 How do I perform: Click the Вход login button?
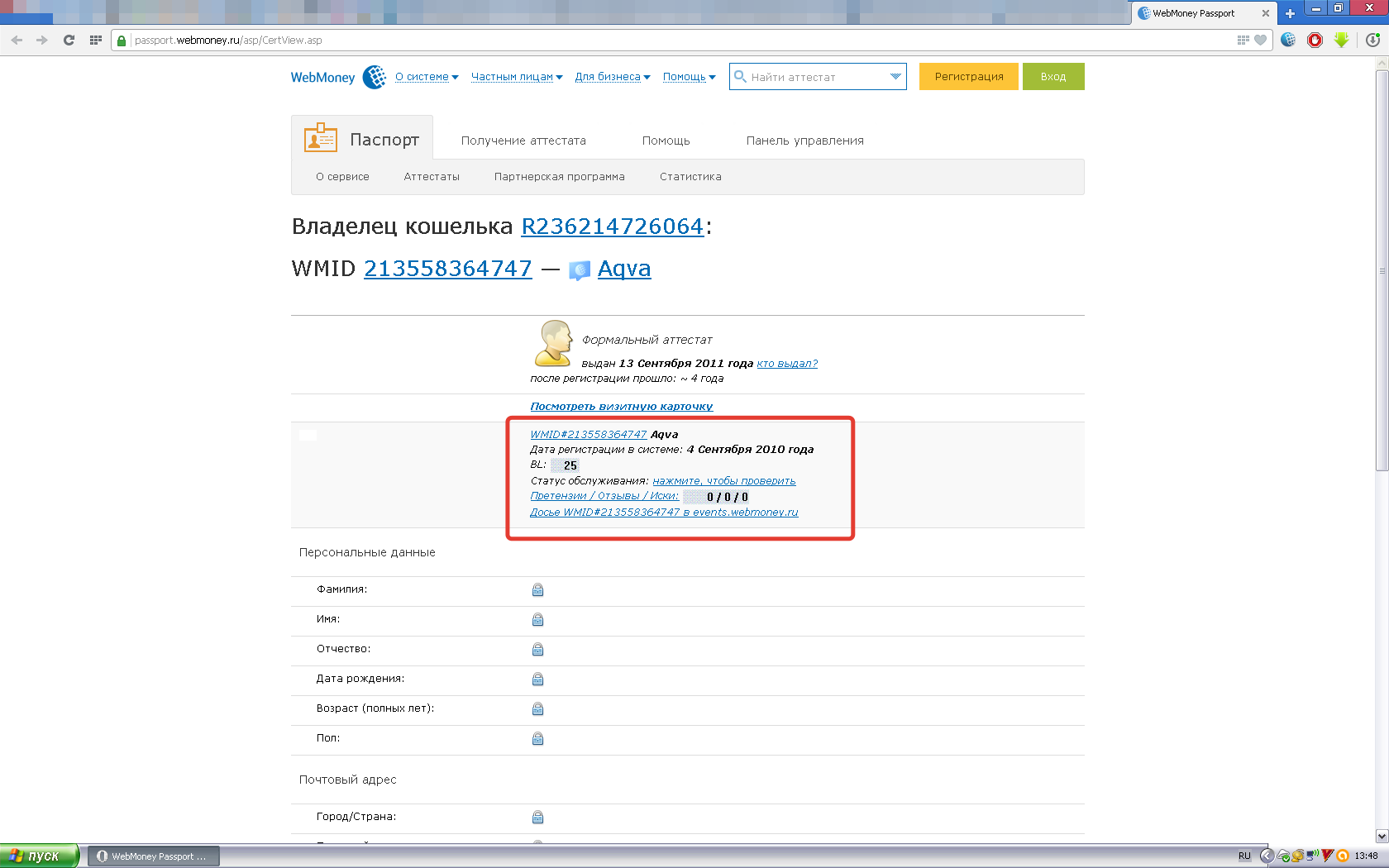coord(1053,77)
